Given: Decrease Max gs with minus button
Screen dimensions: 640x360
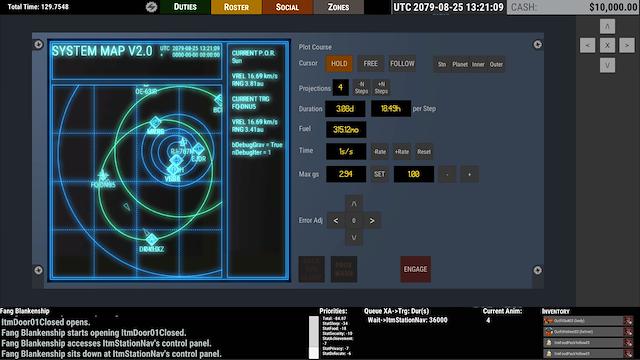Looking at the screenshot, I should (x=447, y=174).
